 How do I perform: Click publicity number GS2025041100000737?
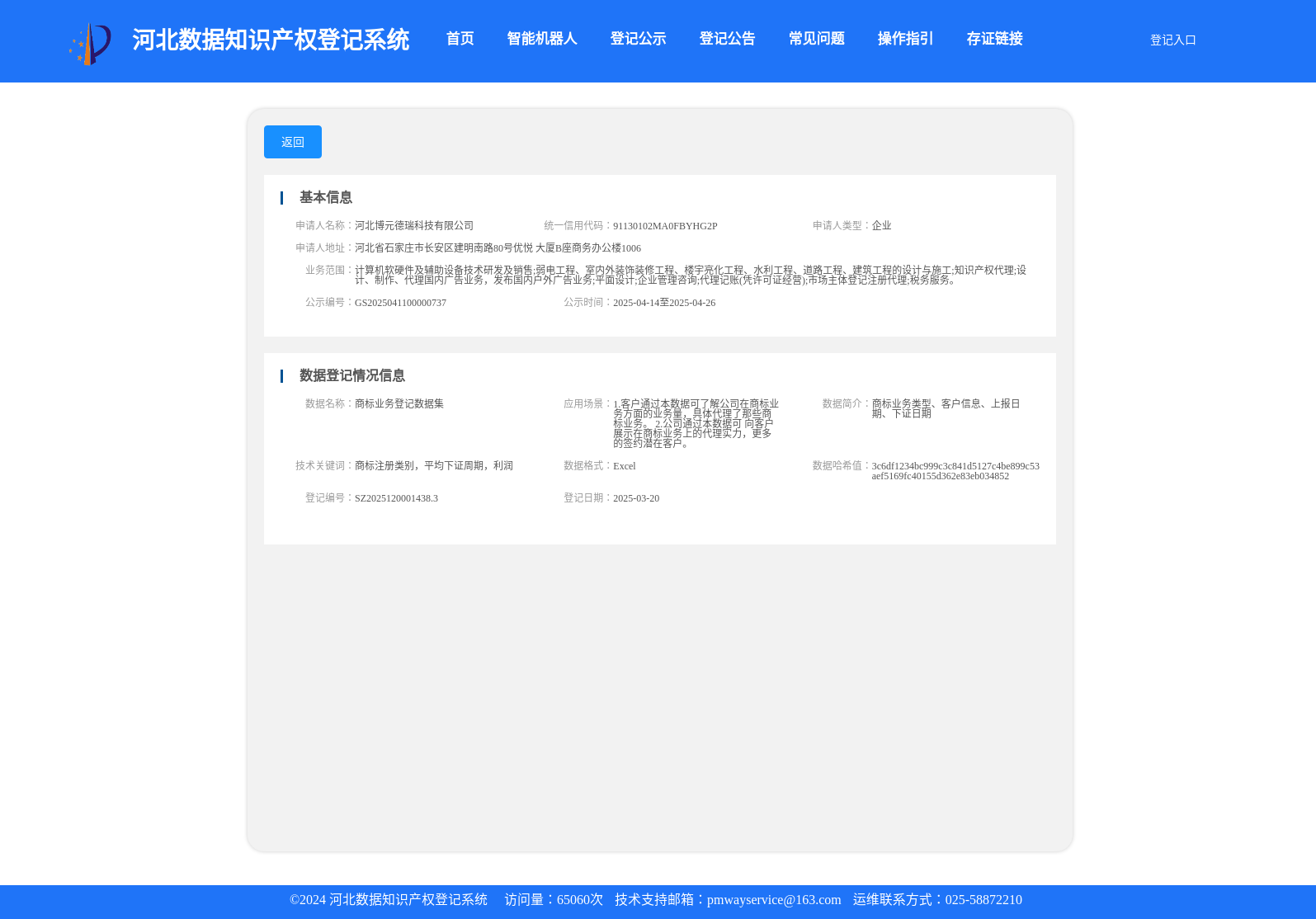pyautogui.click(x=400, y=303)
